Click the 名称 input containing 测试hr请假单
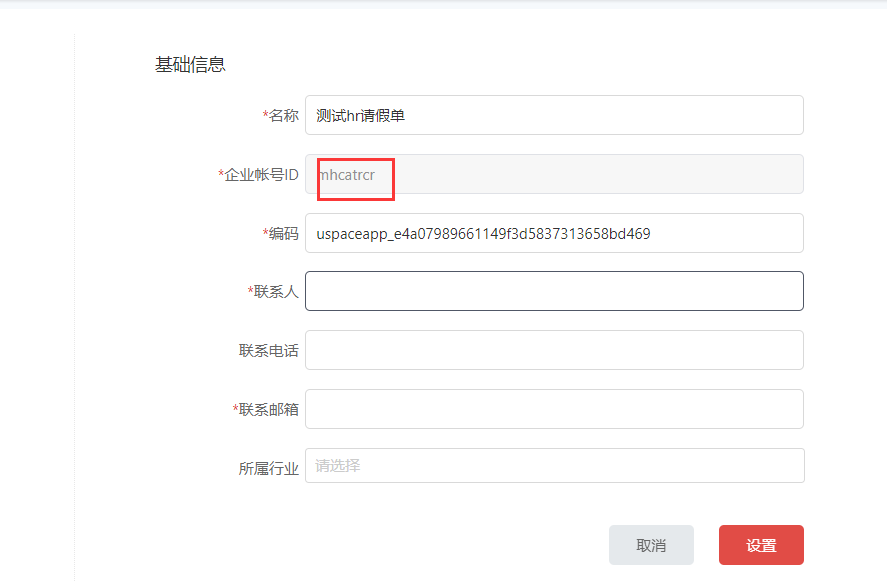 tap(554, 115)
